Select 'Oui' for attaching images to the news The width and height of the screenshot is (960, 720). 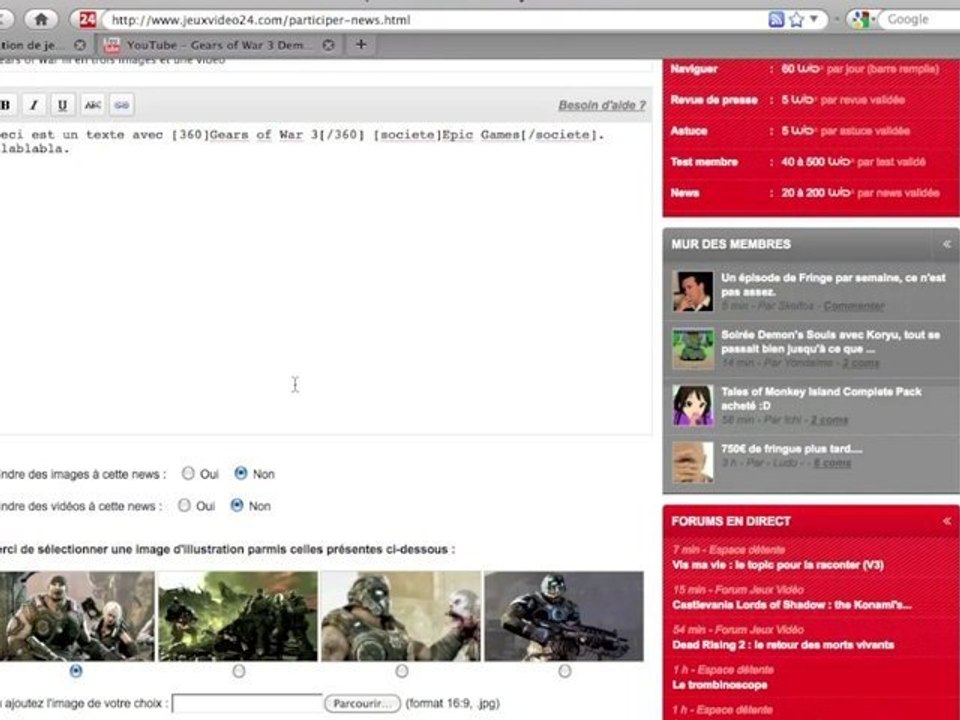(189, 473)
